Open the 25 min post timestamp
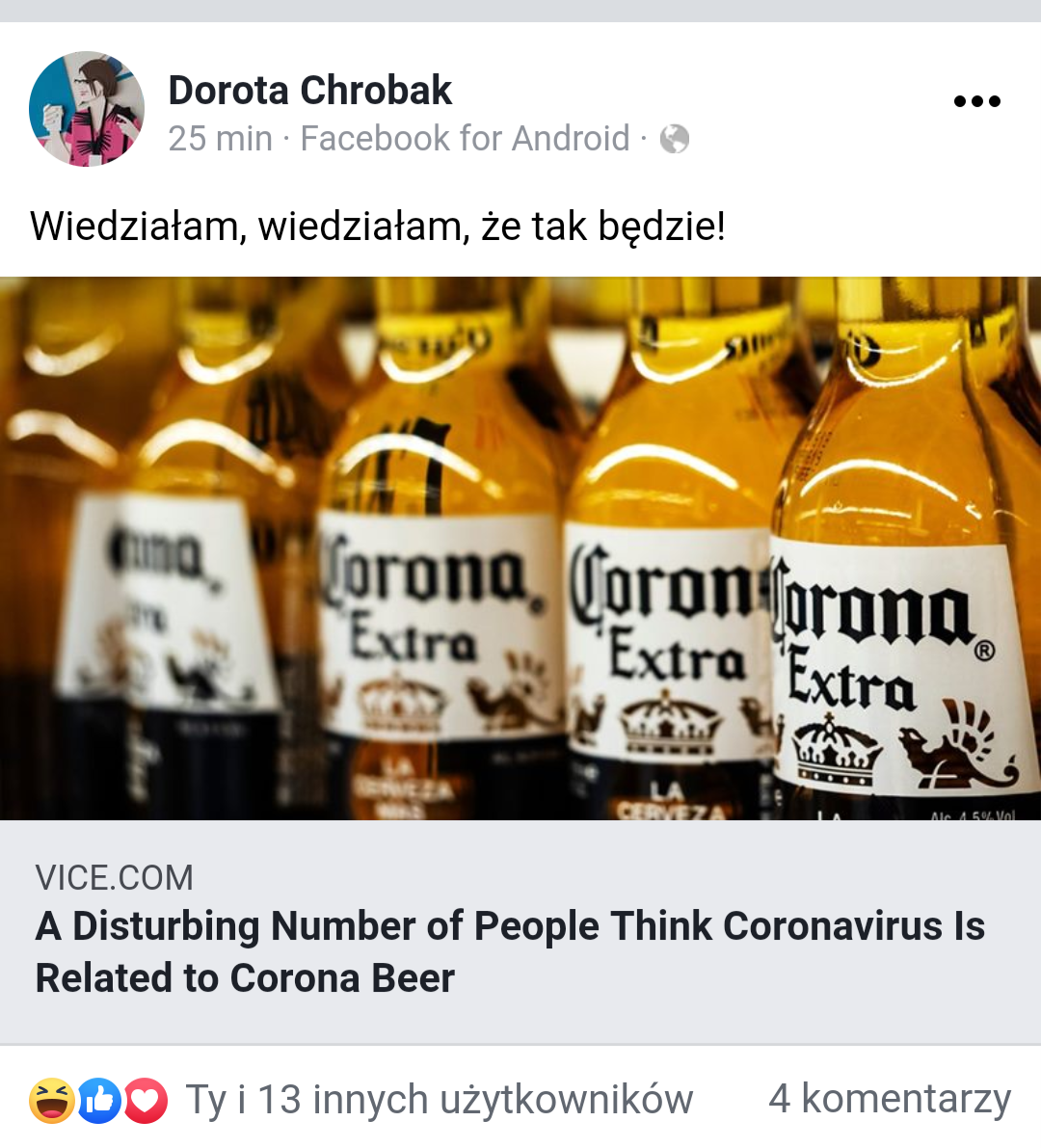Screen dimensions: 1041x1148 (221, 139)
